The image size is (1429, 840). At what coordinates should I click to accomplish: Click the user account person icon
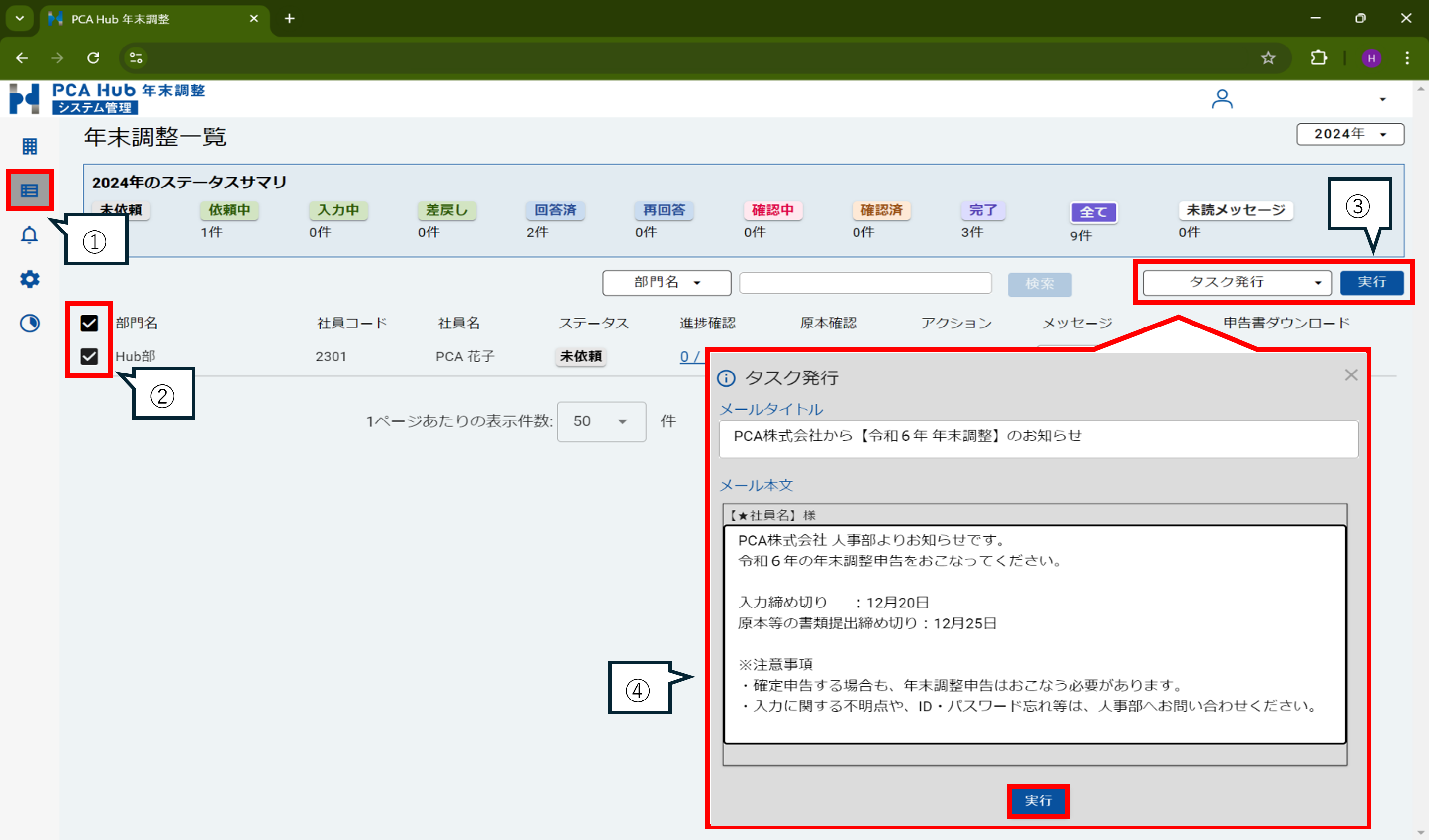1222,98
